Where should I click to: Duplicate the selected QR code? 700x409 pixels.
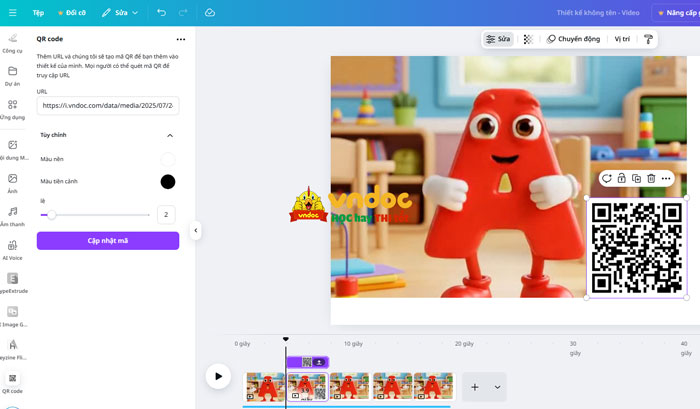tap(636, 178)
